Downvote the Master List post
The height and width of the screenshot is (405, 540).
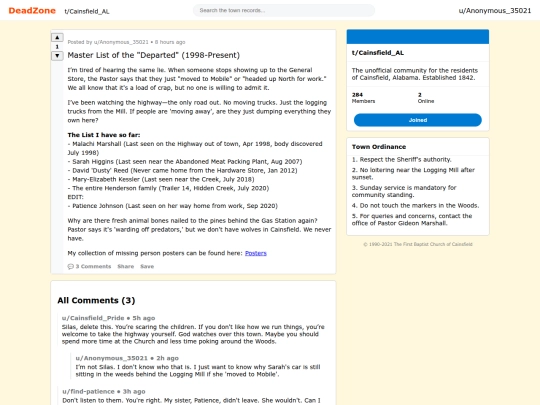(57, 55)
